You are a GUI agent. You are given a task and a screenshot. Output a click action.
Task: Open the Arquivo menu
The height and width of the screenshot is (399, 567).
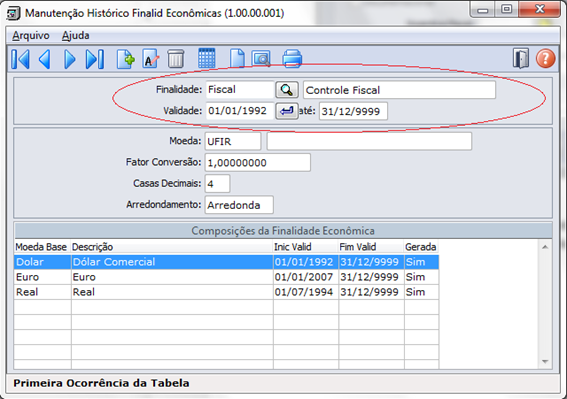click(x=31, y=35)
